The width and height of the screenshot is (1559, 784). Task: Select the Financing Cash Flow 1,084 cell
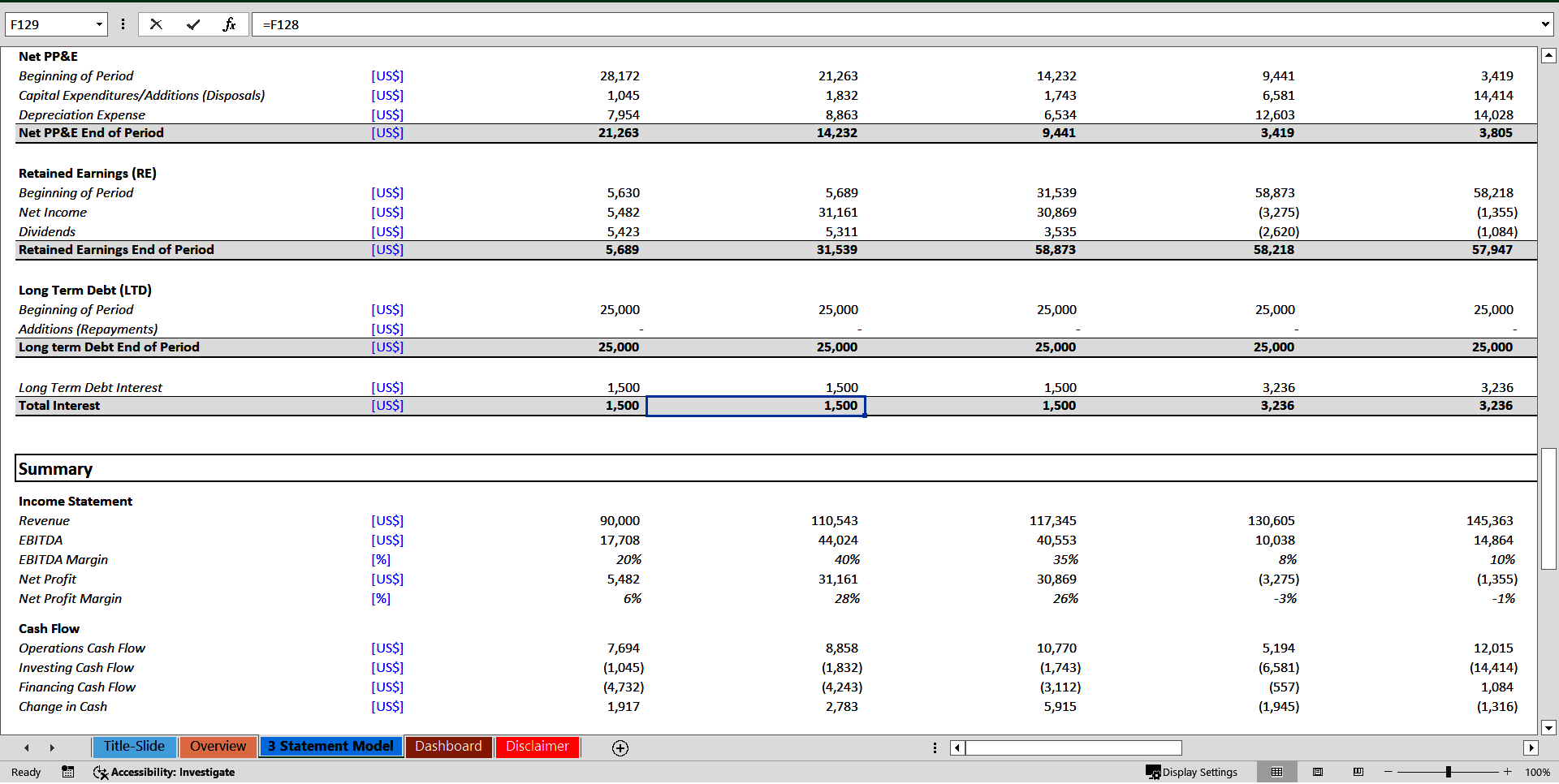tap(1497, 687)
